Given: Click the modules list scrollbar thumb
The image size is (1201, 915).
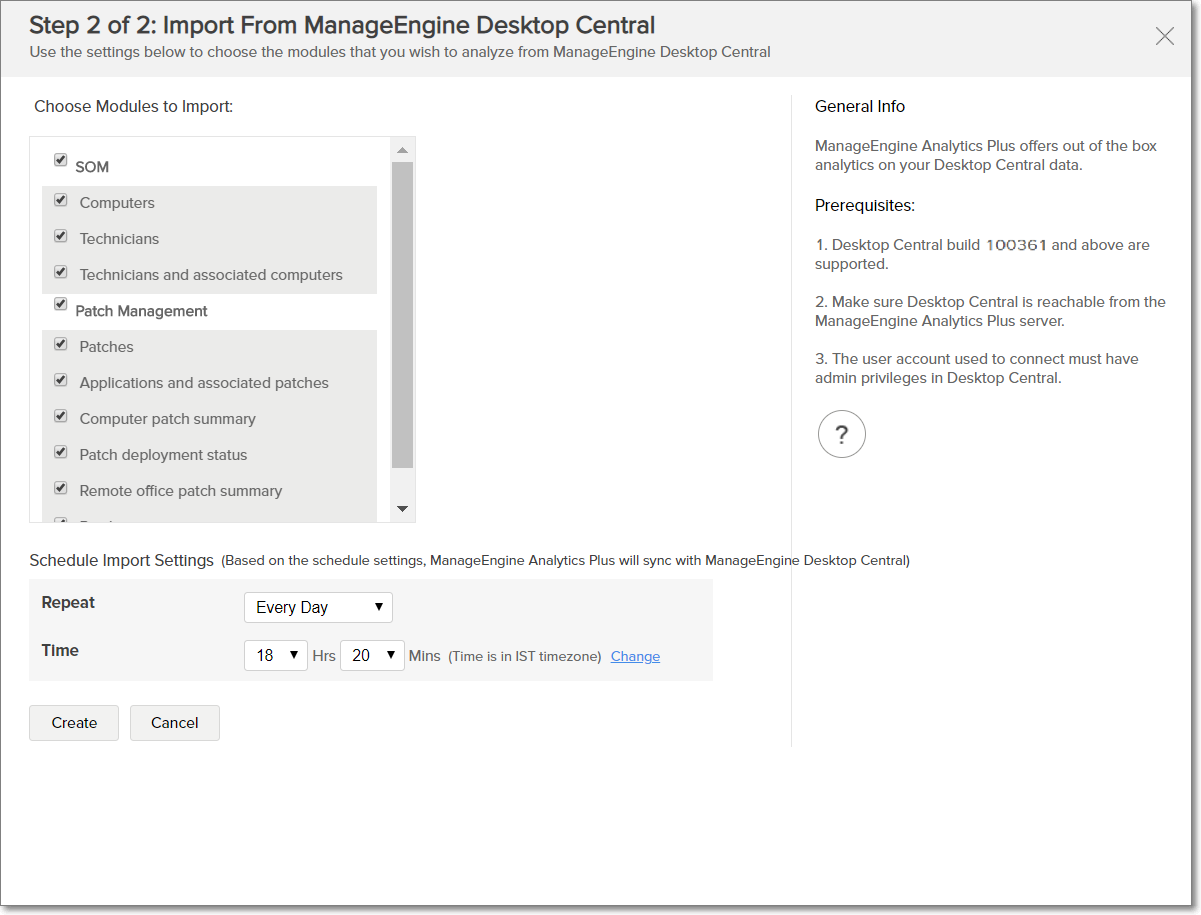Looking at the screenshot, I should pyautogui.click(x=402, y=315).
